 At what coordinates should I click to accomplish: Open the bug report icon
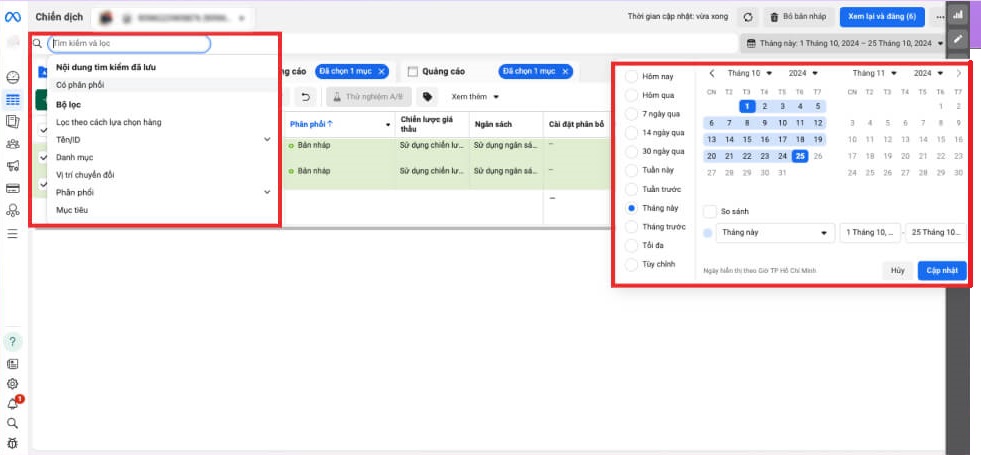[13, 443]
